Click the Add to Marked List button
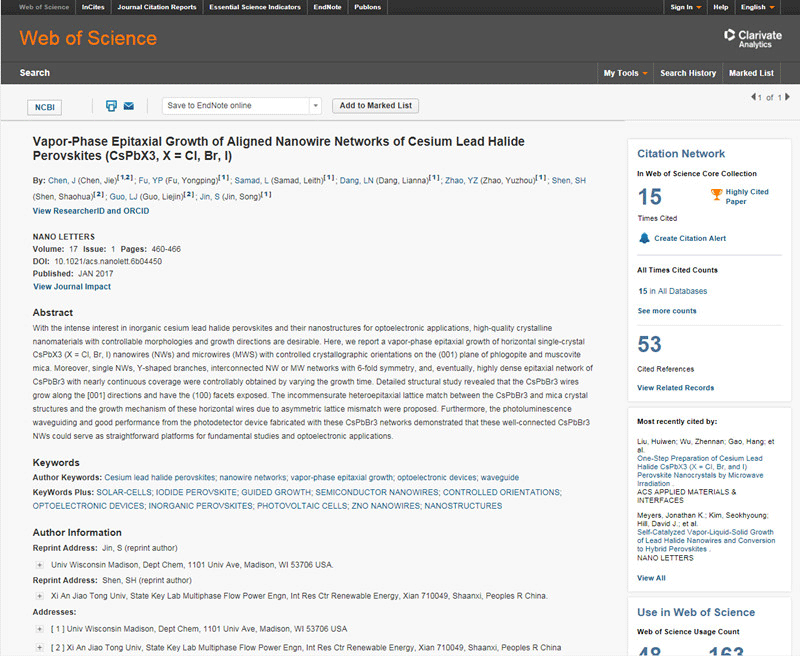 [376, 106]
